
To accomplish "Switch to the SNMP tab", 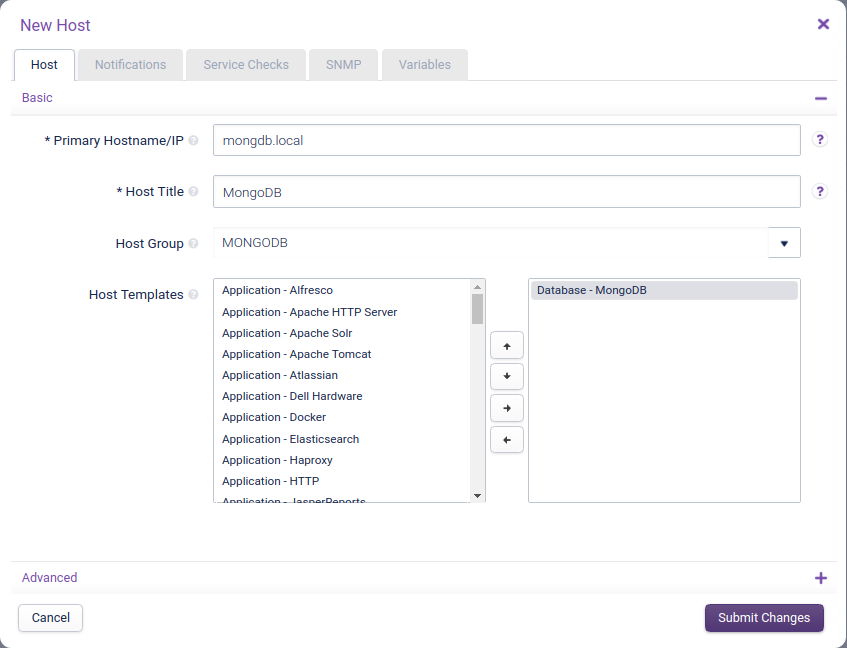I will click(x=343, y=64).
